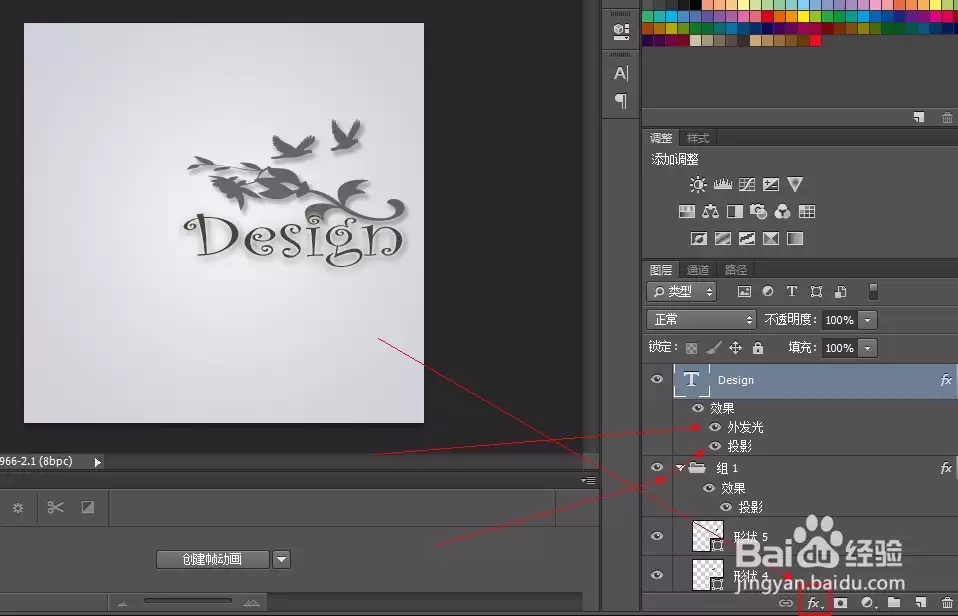Image resolution: width=958 pixels, height=616 pixels.
Task: Hide the Design text layer
Action: pyautogui.click(x=657, y=380)
